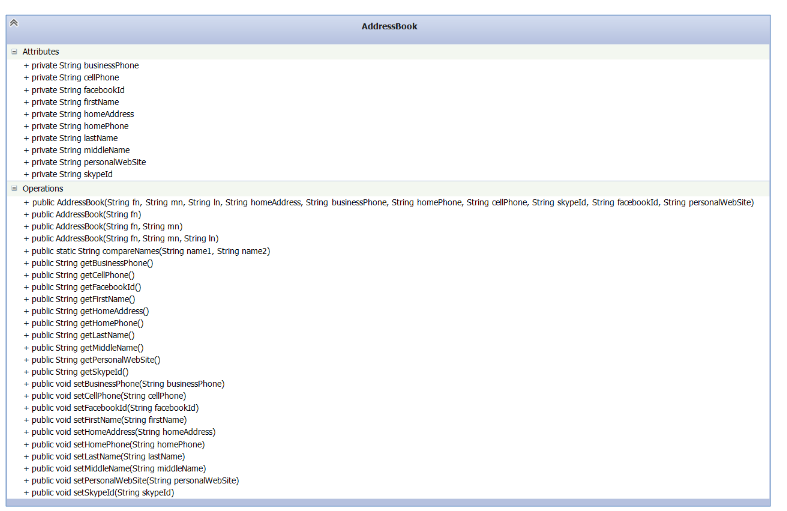
Task: Select operation setBusinessPhone(String businessPhone)
Action: [x=124, y=384]
